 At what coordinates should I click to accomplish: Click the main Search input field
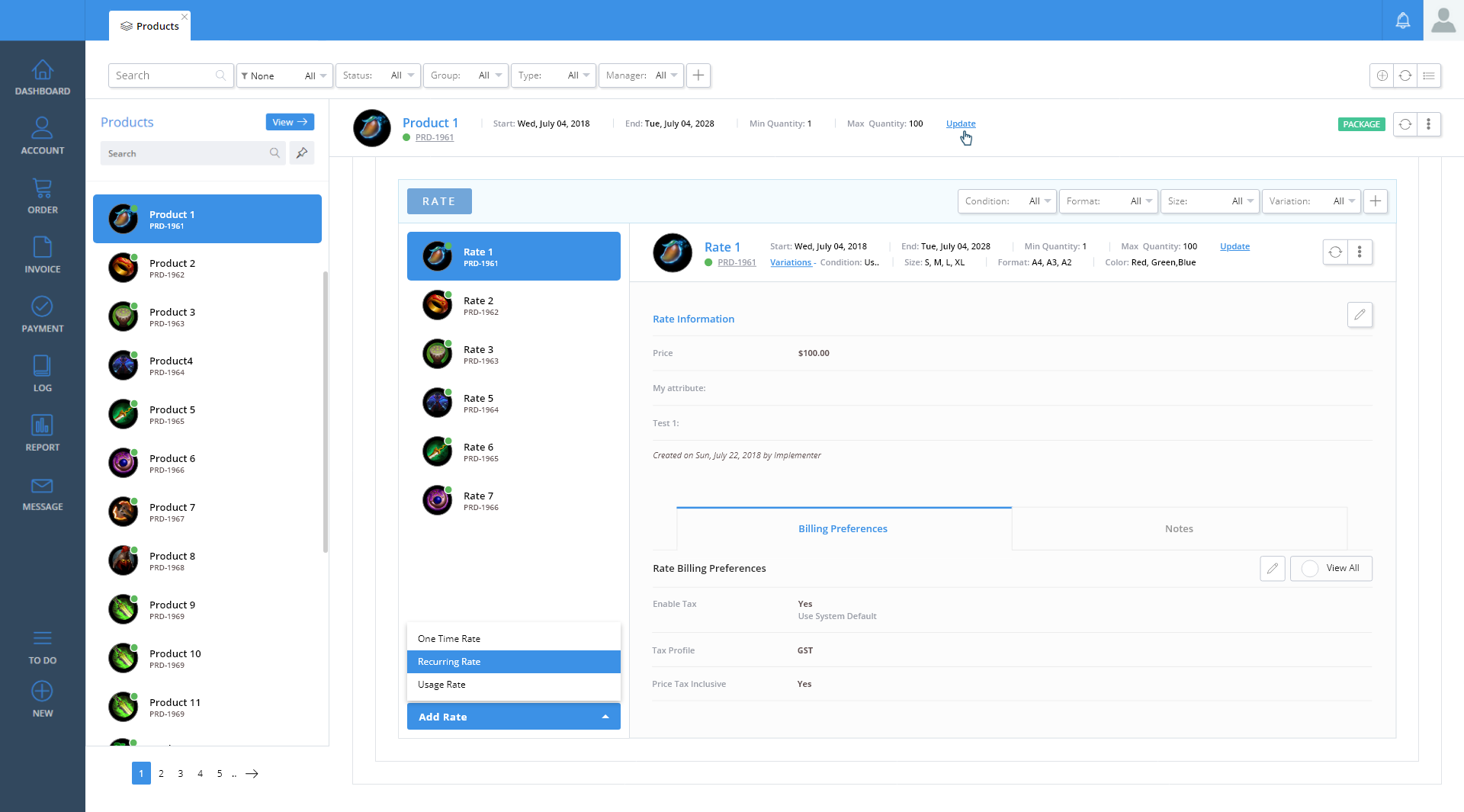click(x=164, y=75)
